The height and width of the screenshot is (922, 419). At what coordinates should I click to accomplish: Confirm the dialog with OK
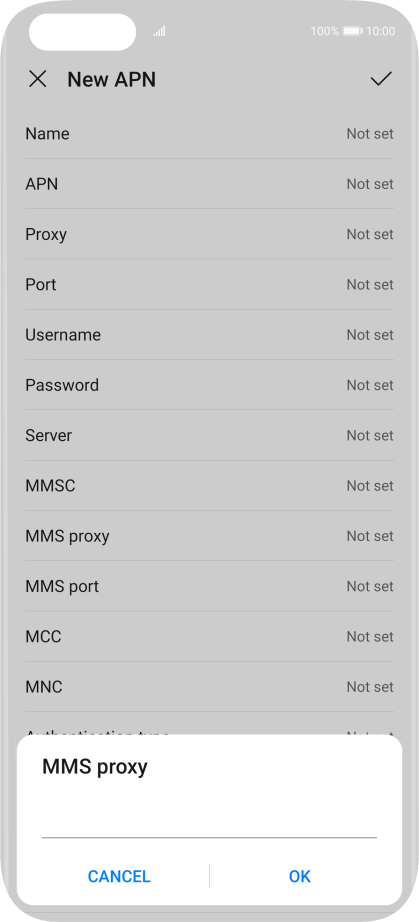click(x=299, y=876)
